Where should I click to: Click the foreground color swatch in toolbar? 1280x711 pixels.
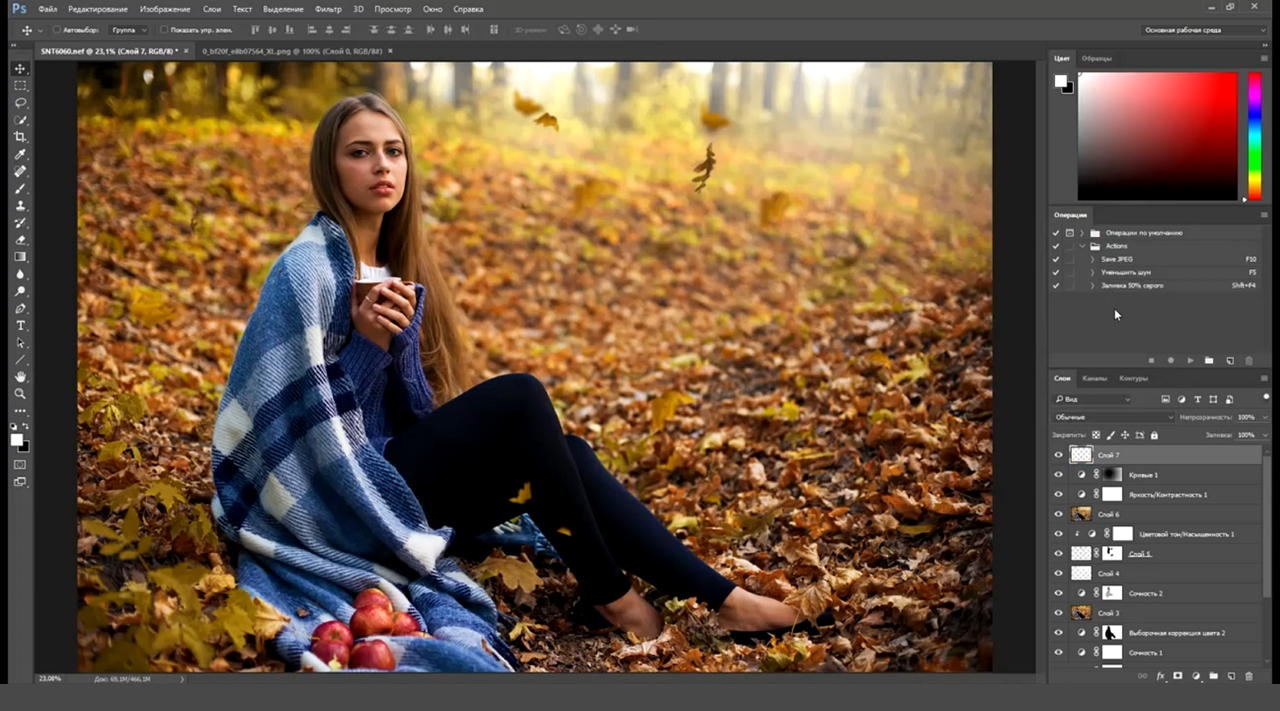[17, 439]
